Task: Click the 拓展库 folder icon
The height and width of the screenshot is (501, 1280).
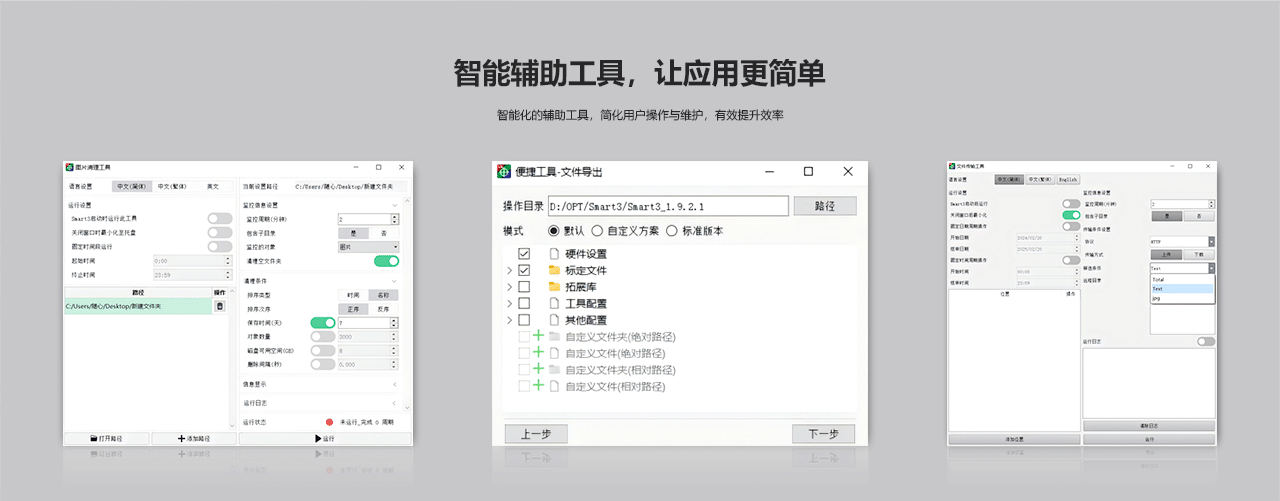Action: coord(554,287)
